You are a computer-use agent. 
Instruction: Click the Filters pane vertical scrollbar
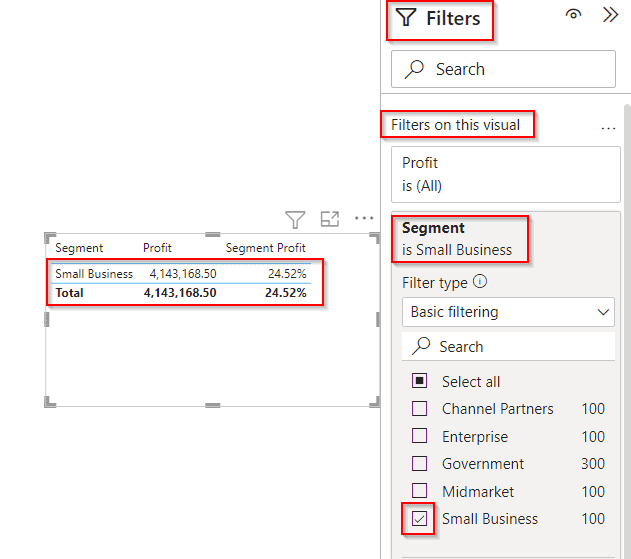pyautogui.click(x=627, y=332)
